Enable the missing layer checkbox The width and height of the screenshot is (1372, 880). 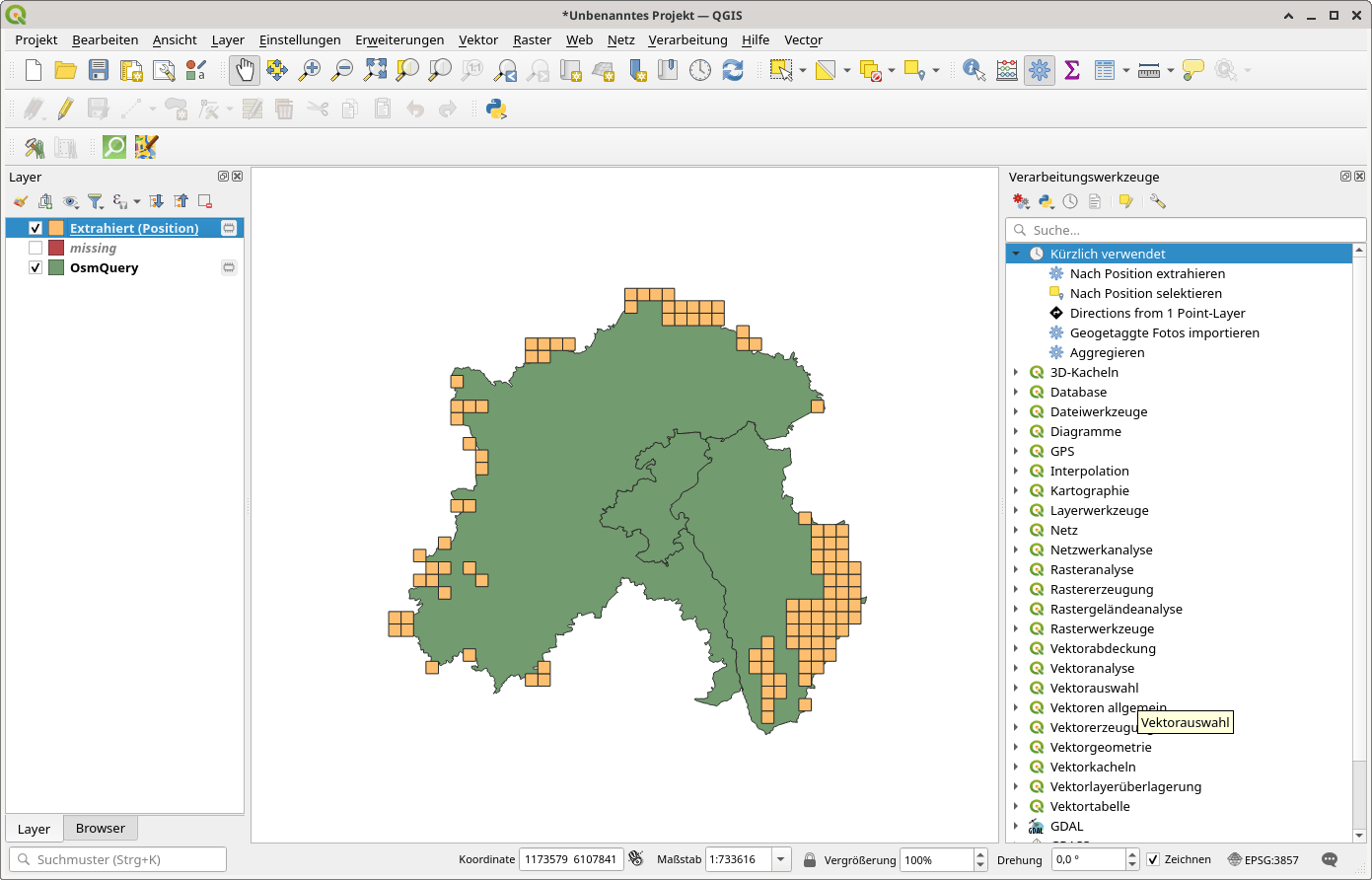(36, 248)
